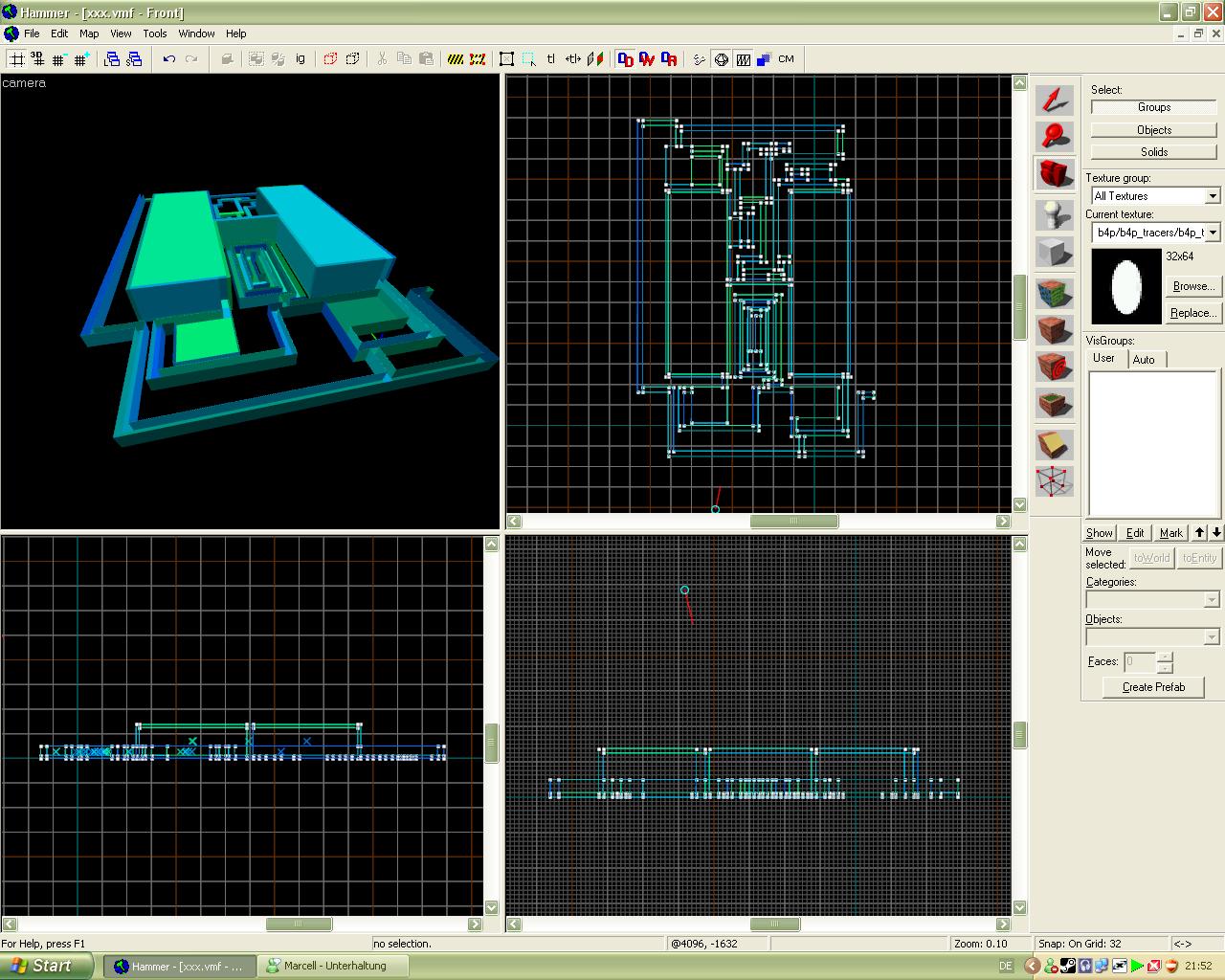Select the Entity tool (light bulb)
The height and width of the screenshot is (980, 1225).
point(1055,215)
